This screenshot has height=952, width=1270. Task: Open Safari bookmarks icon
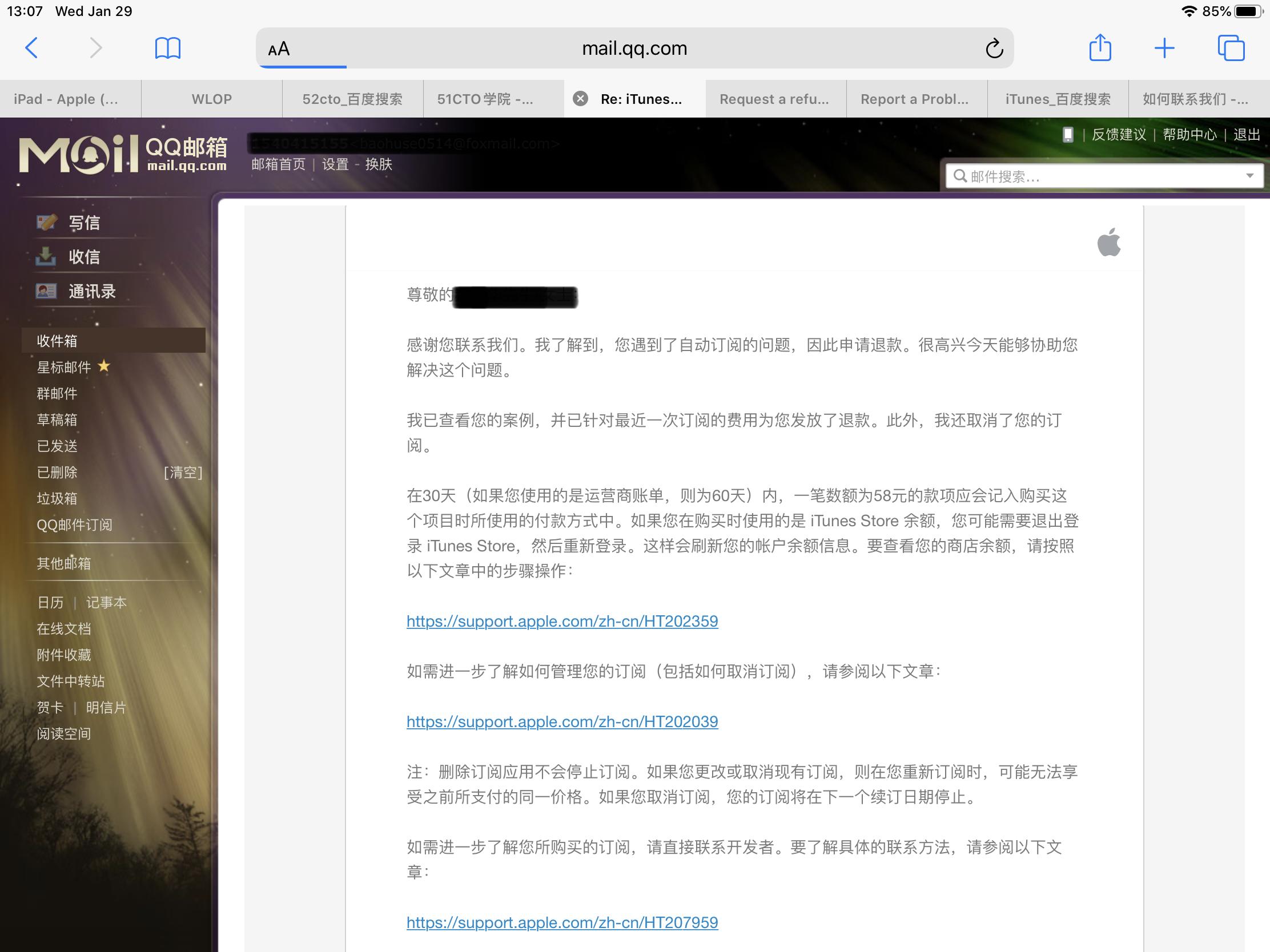[167, 48]
